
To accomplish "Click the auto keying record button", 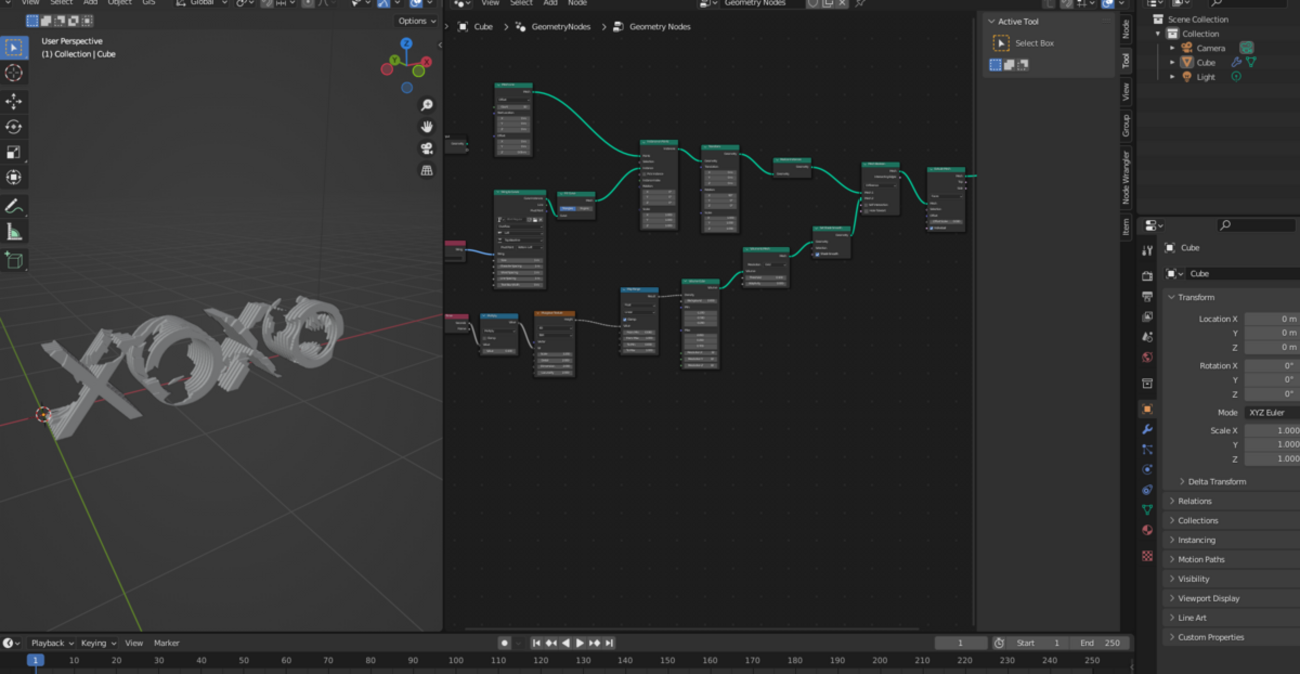I will (x=504, y=643).
